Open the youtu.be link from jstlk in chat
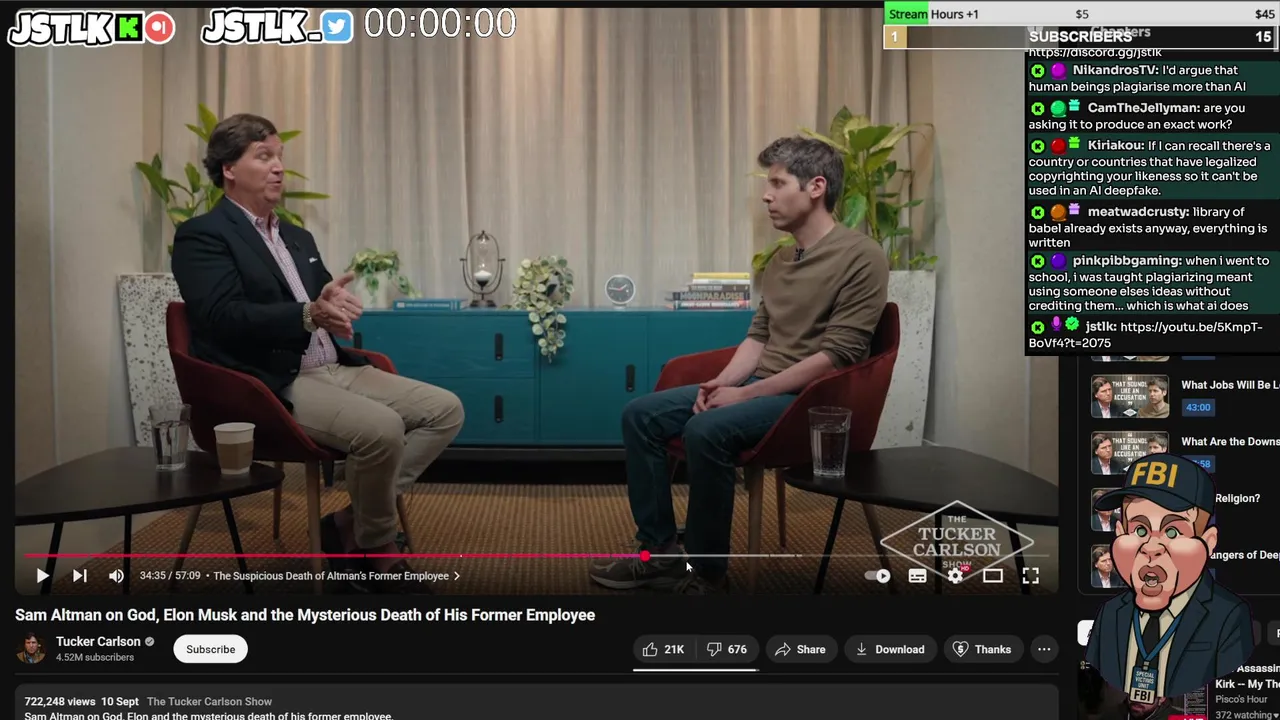 [x=1145, y=335]
